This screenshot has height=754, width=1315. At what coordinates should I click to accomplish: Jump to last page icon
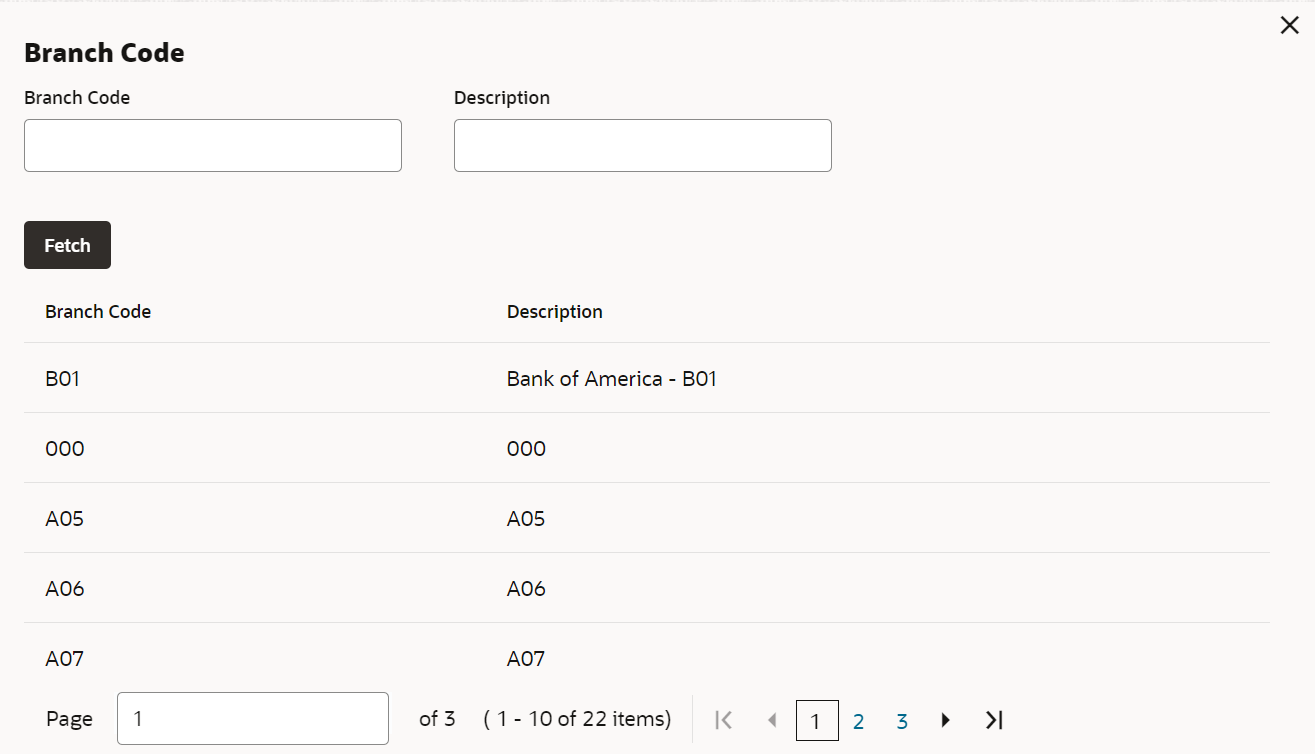click(993, 720)
